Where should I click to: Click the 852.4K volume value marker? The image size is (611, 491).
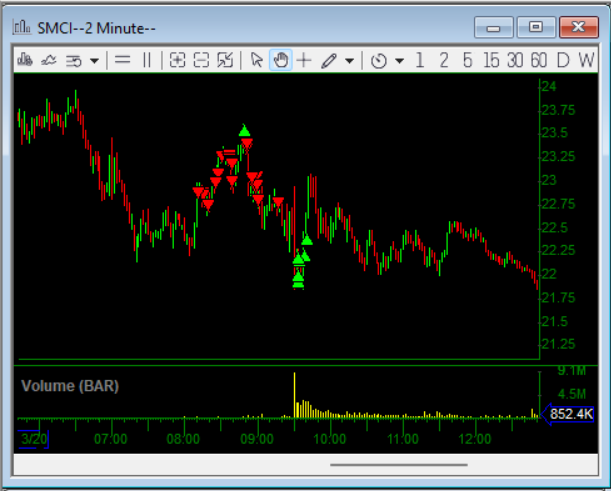(x=568, y=414)
